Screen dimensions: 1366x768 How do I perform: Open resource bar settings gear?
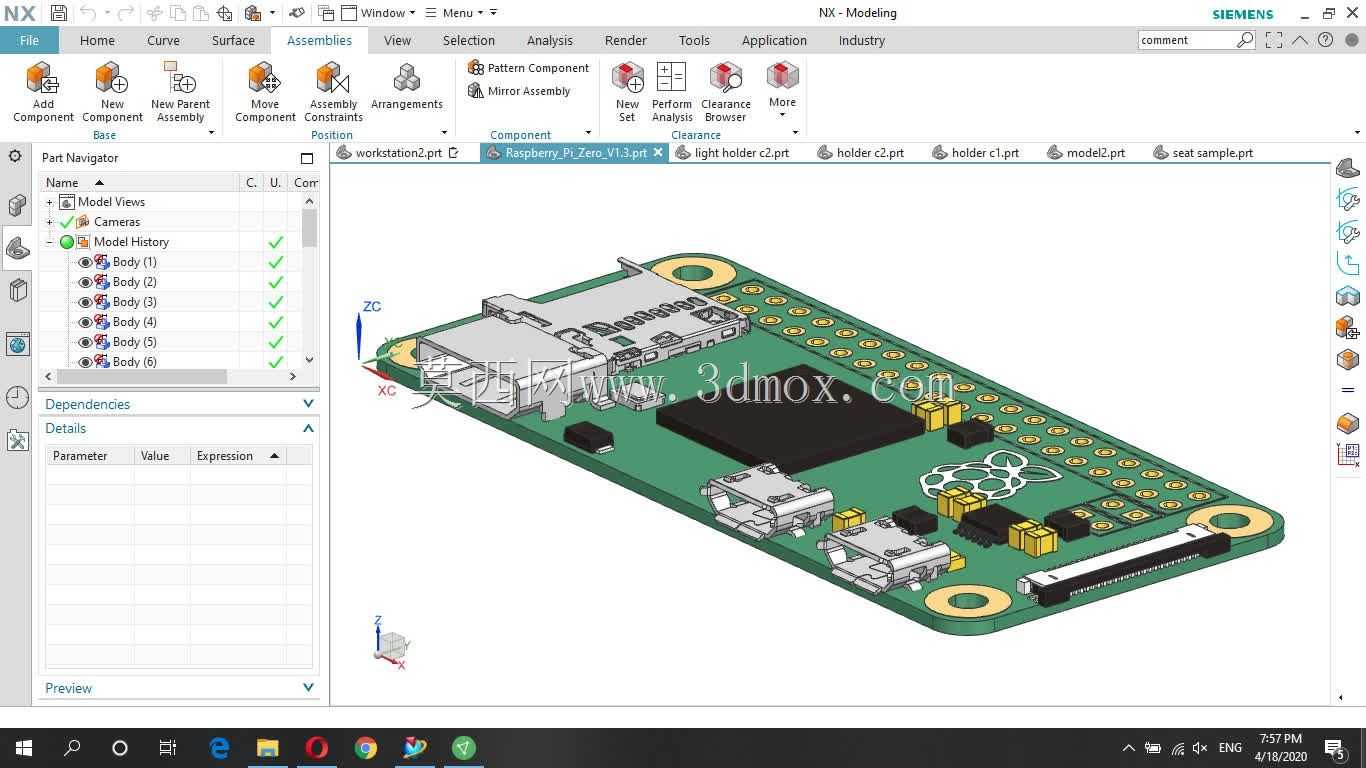coord(15,156)
